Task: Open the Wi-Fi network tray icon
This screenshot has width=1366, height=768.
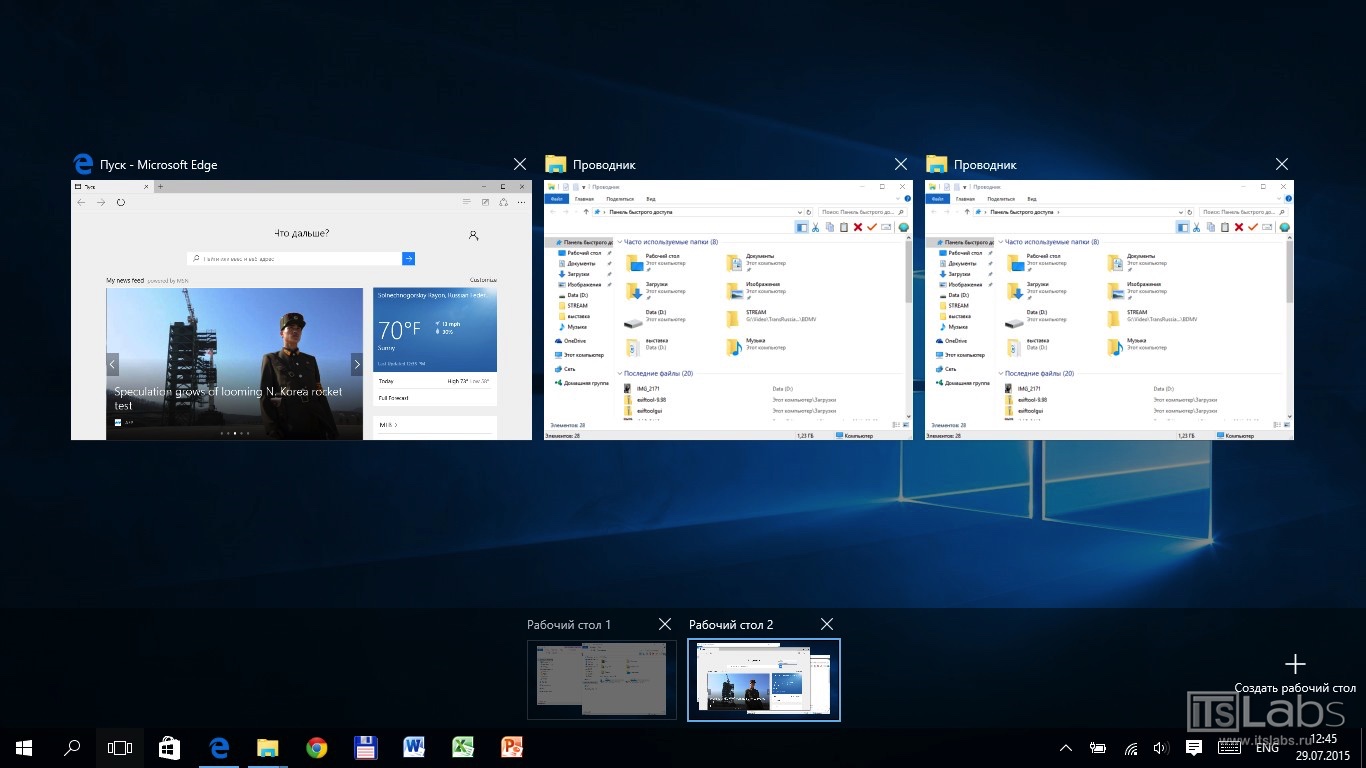Action: (1131, 748)
